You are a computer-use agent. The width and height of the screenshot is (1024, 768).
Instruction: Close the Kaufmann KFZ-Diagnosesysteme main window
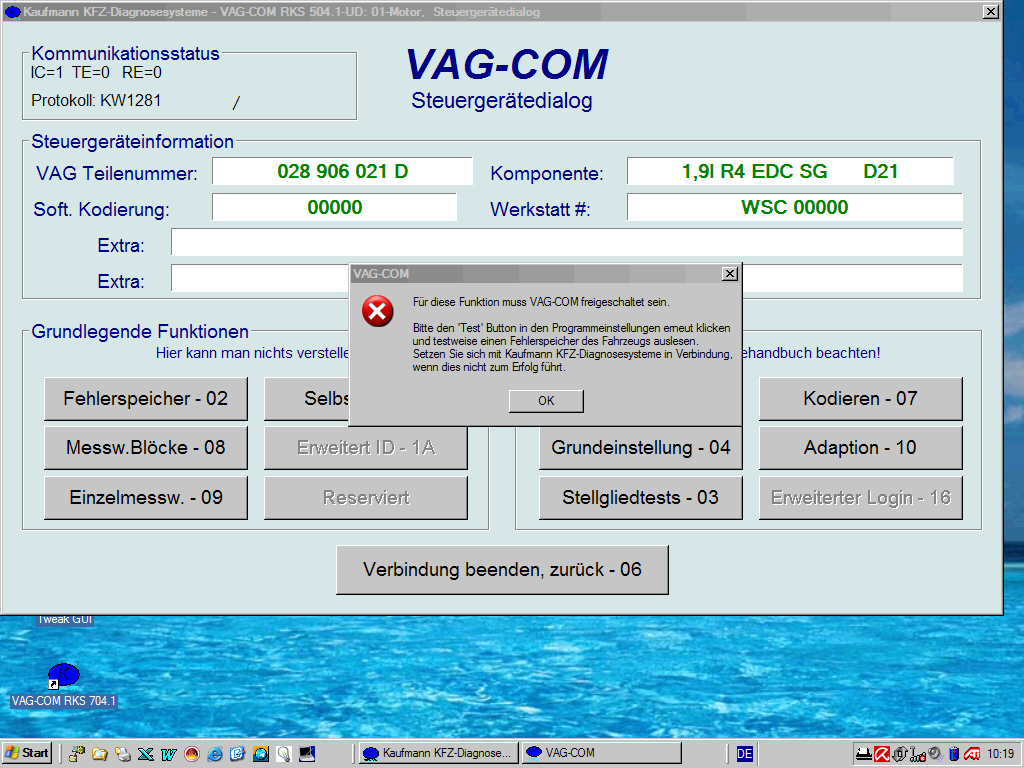pyautogui.click(x=991, y=12)
